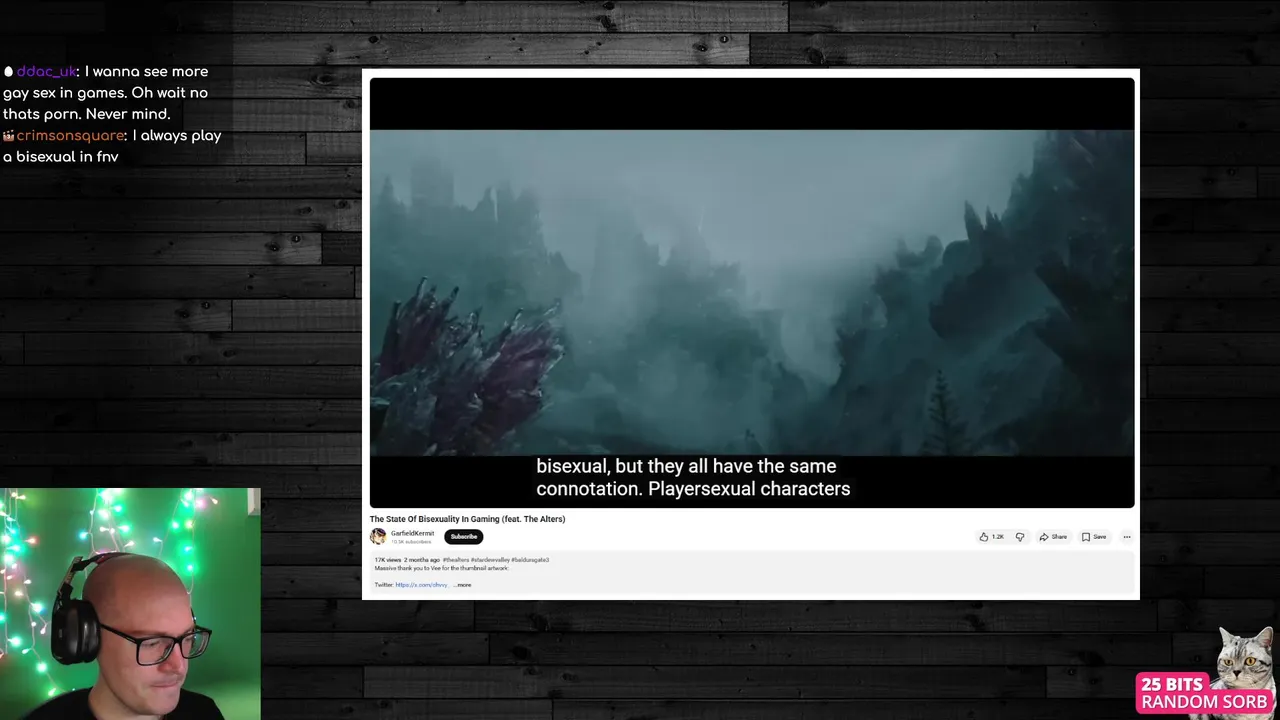Click the badge icon beside crimsonsquare
This screenshot has width=1280, height=720.
coord(8,136)
